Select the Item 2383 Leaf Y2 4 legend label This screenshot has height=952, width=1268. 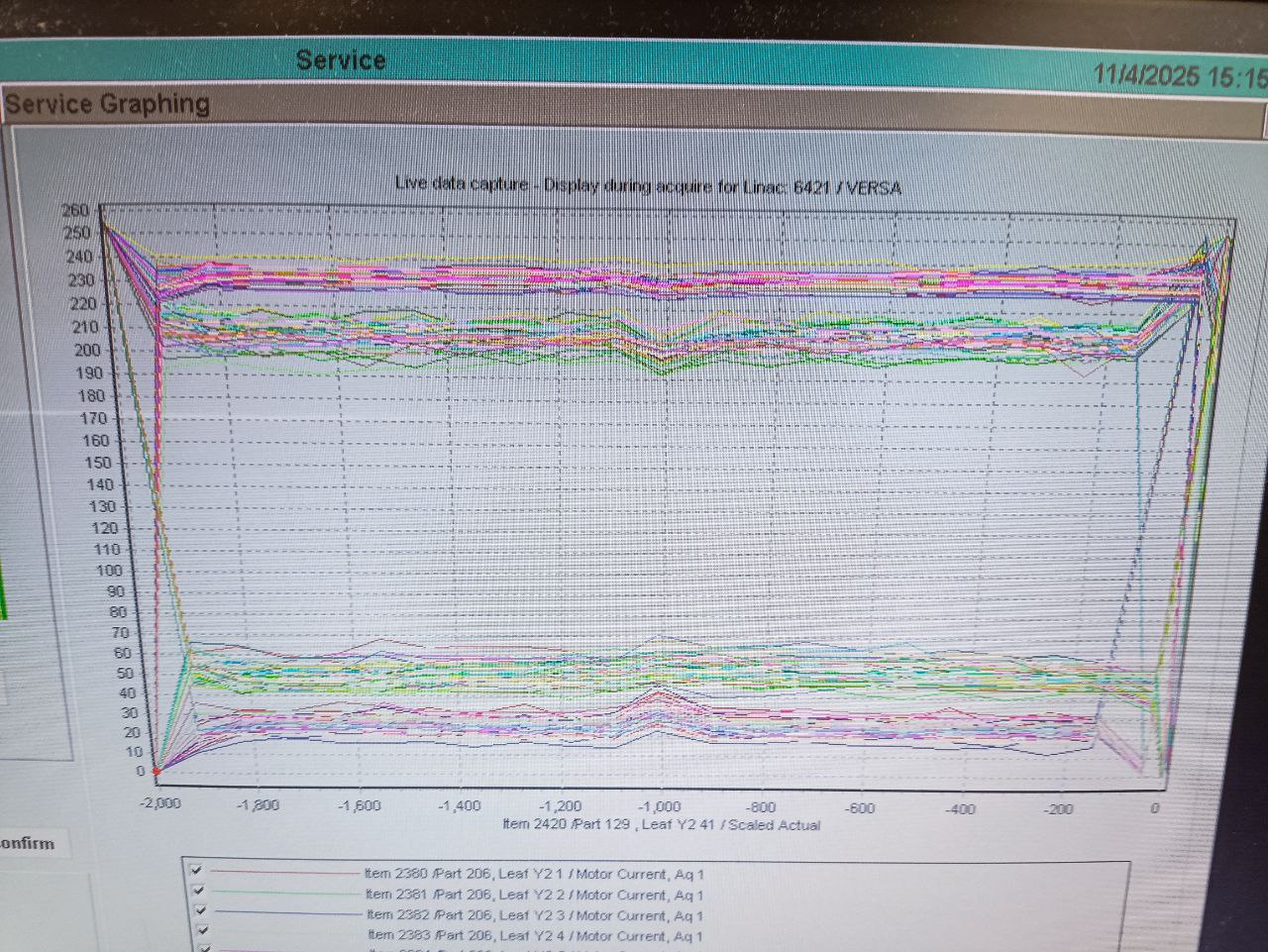point(535,935)
